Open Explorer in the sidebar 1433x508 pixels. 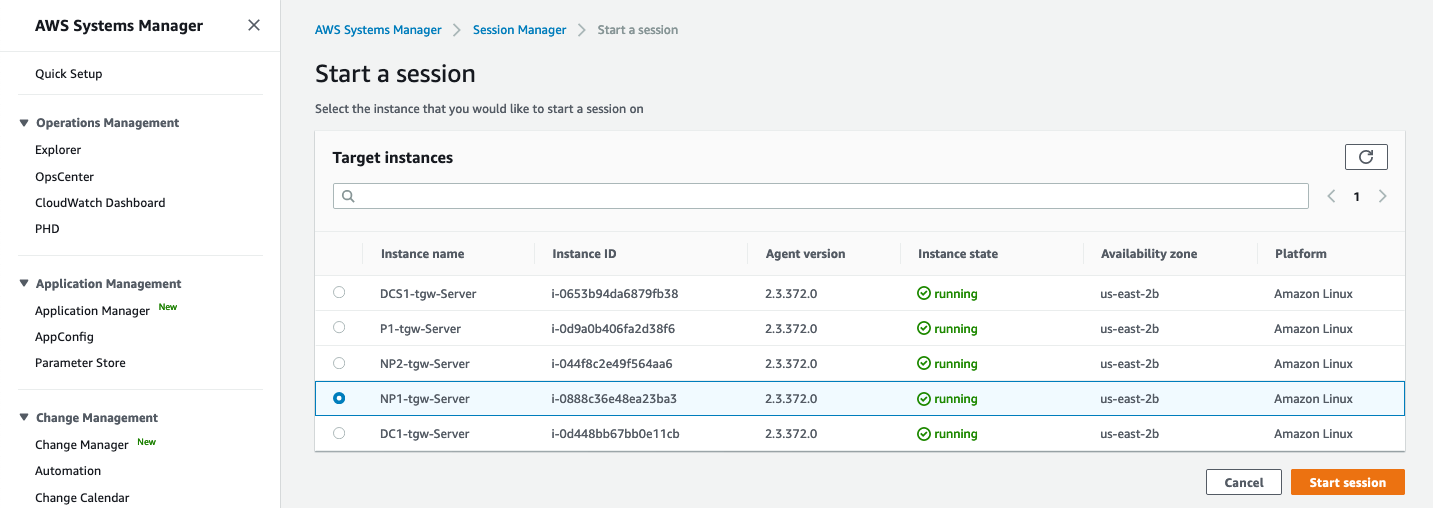click(58, 150)
